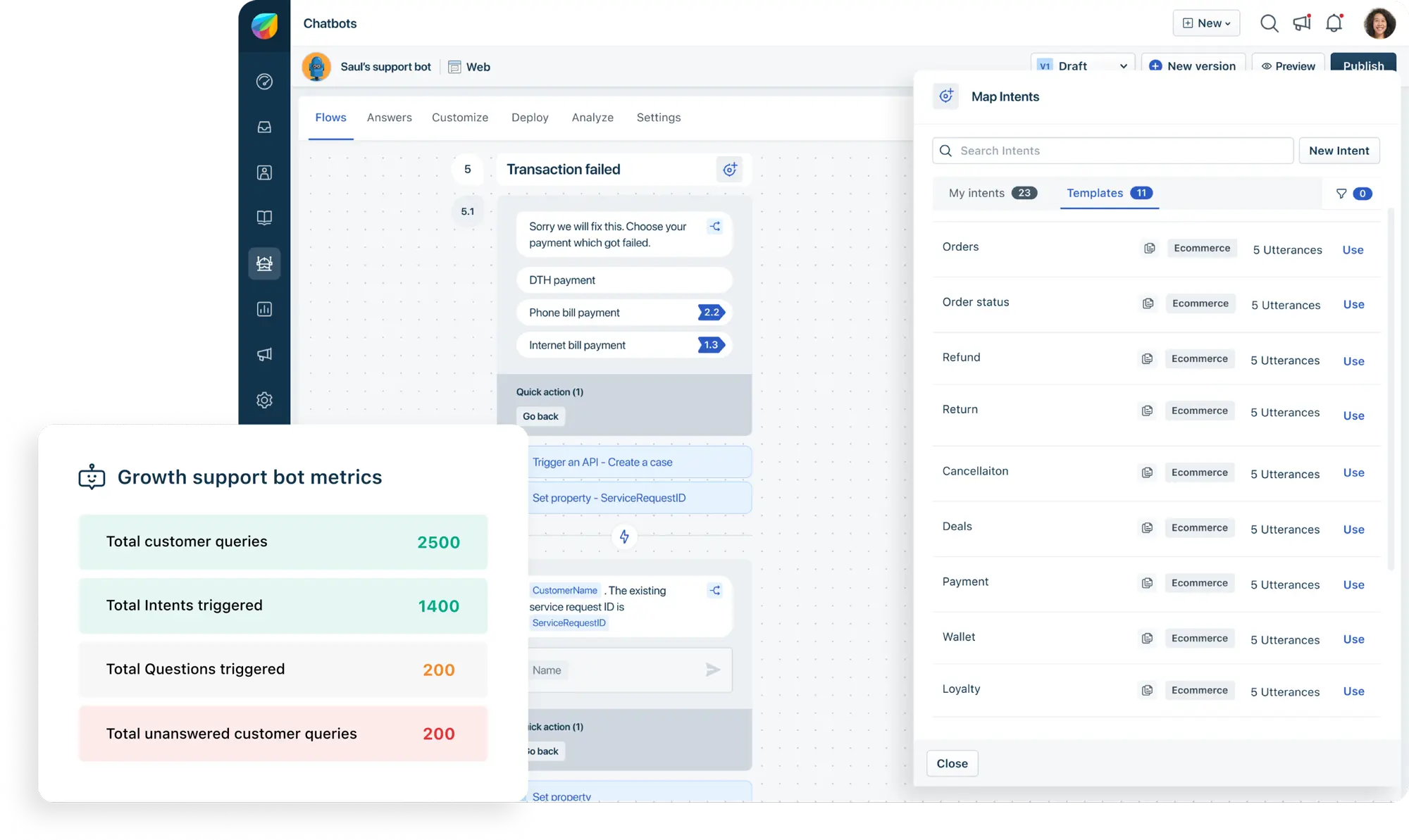This screenshot has height=840, width=1409.
Task: Click branch icon on Sorry message block
Action: pyautogui.click(x=714, y=227)
